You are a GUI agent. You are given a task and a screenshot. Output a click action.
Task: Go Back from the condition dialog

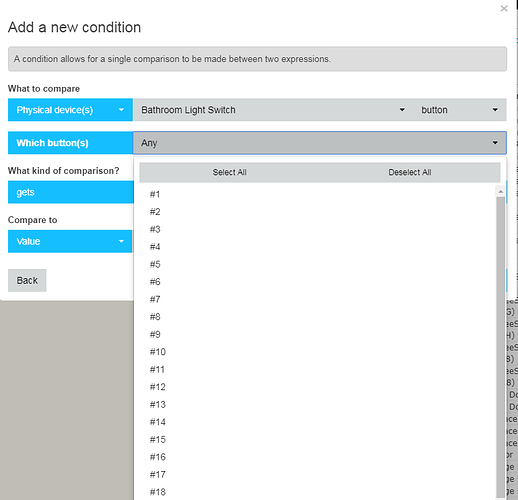(27, 280)
